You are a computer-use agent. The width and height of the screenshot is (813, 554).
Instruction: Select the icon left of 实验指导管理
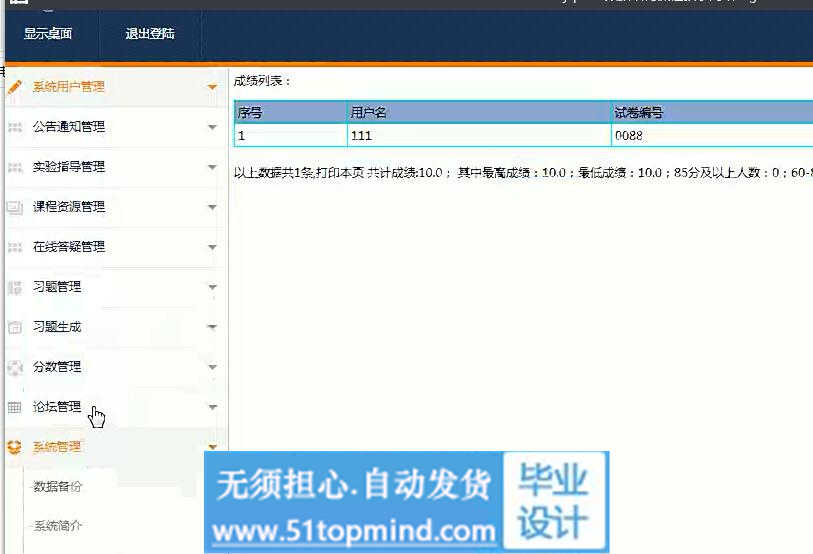click(x=14, y=167)
